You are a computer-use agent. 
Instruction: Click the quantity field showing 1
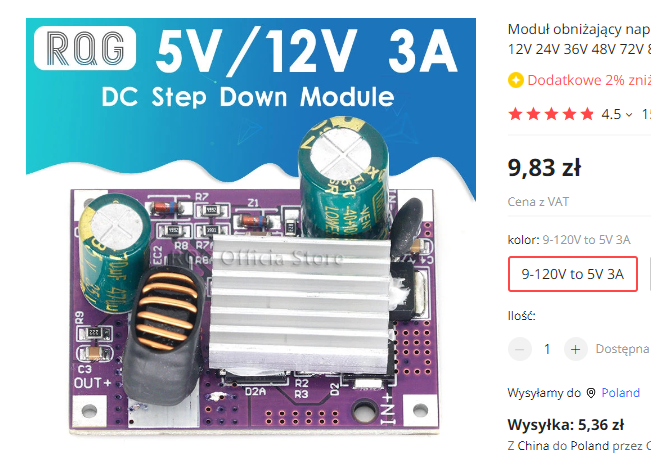(547, 349)
